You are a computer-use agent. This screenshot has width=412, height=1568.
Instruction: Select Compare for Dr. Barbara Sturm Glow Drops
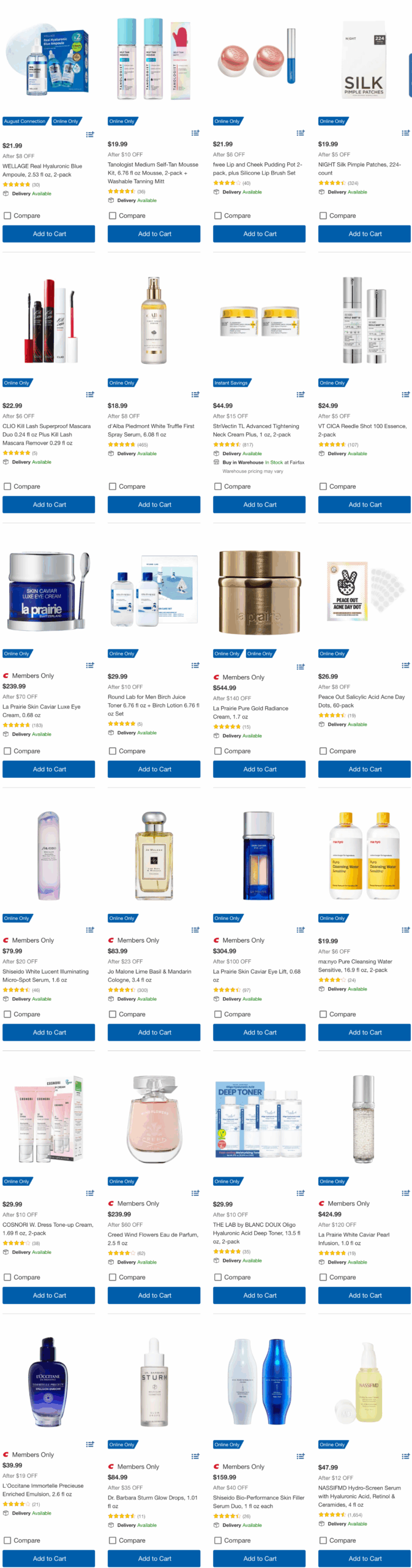[113, 1540]
